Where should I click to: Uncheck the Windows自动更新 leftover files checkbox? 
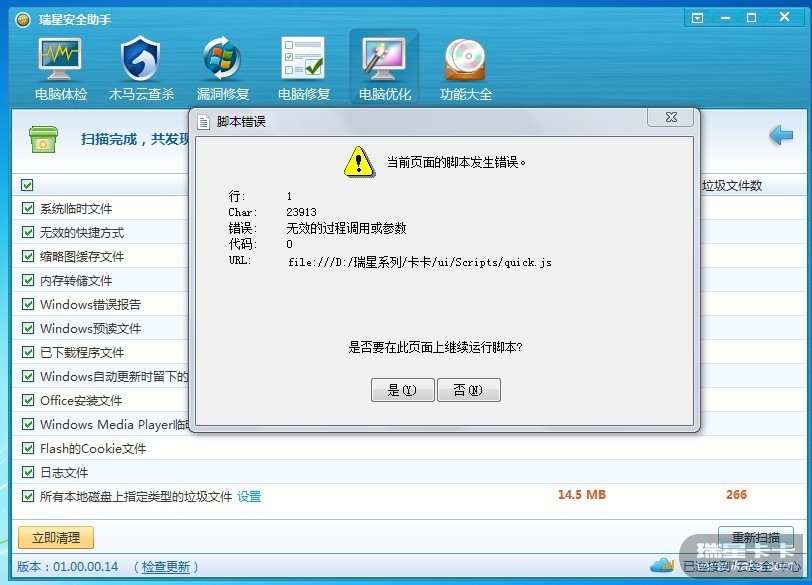[28, 376]
